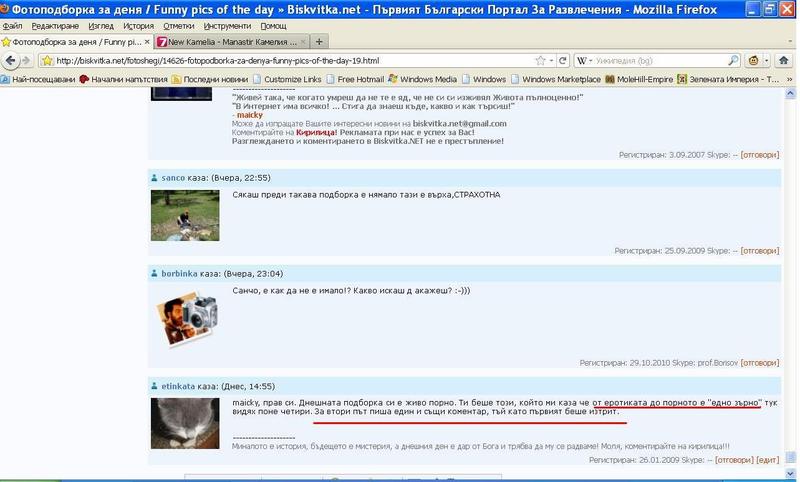Click the prof.Borisov Skype text
The height and width of the screenshot is (482, 800).
[717, 363]
